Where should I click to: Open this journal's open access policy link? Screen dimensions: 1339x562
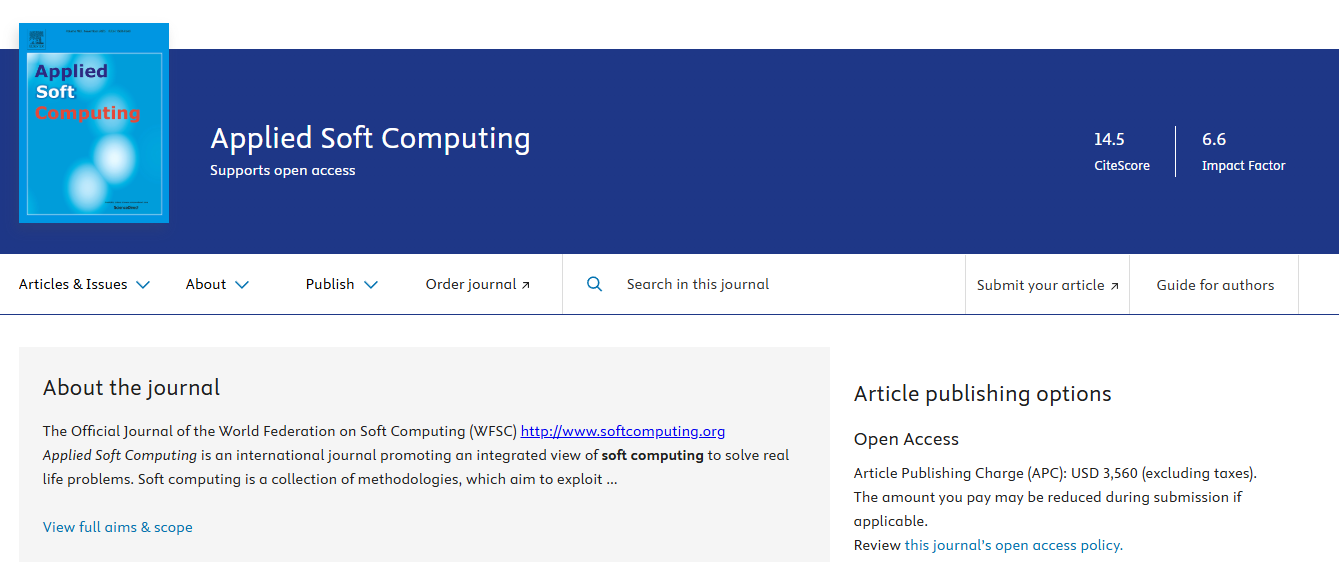pos(1013,545)
